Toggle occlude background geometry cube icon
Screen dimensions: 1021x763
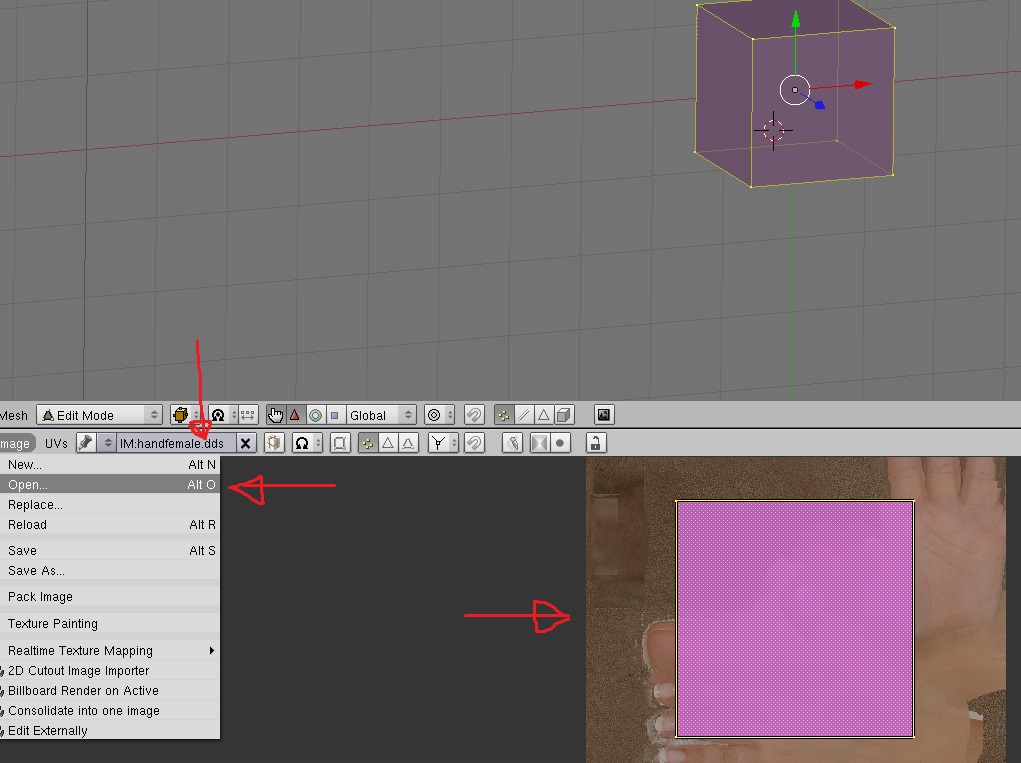tap(563, 415)
